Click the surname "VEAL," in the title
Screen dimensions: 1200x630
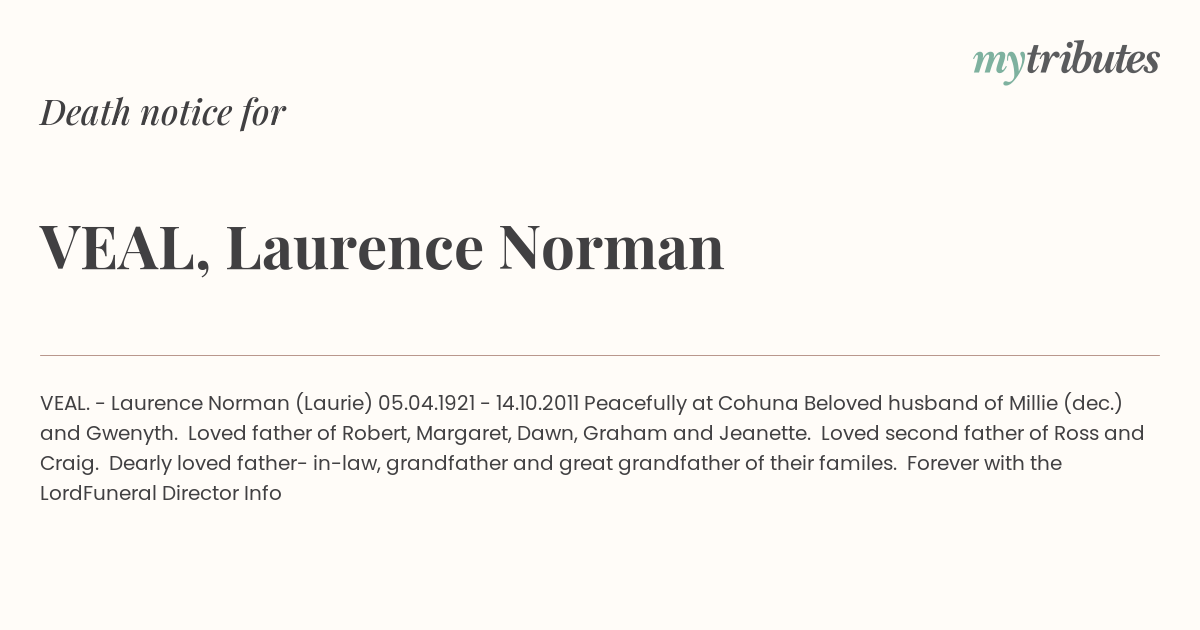coord(125,248)
